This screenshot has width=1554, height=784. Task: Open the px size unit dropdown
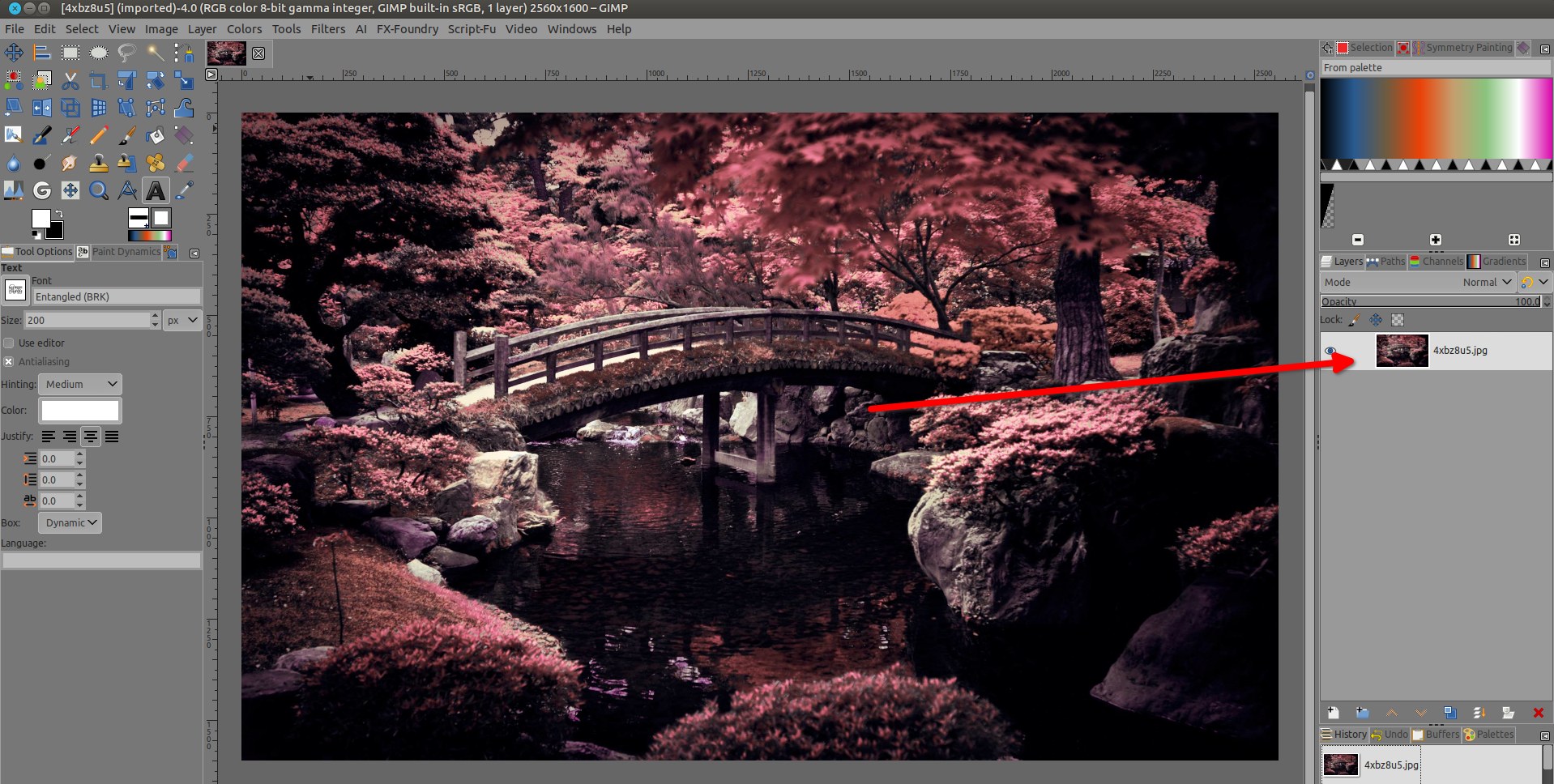182,320
